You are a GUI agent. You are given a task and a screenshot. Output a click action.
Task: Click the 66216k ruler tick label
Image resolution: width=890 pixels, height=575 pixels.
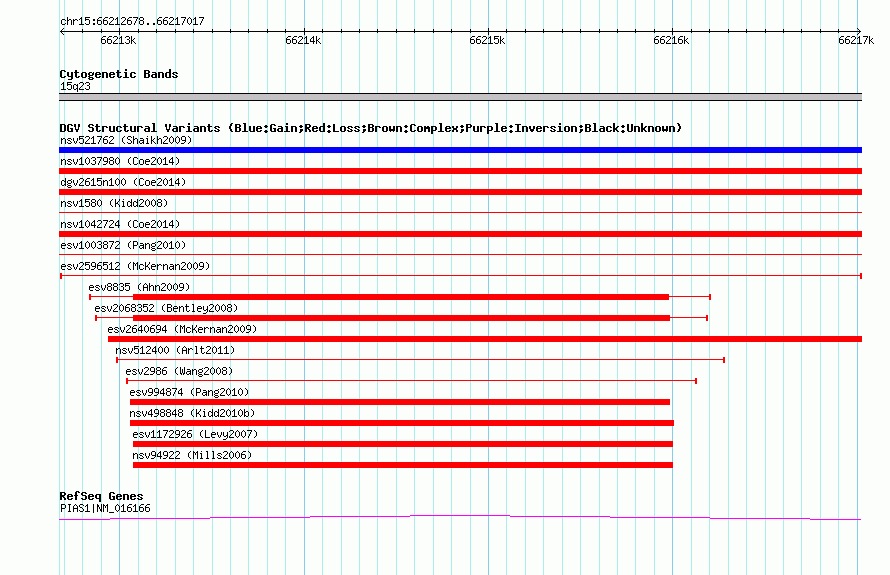click(671, 40)
